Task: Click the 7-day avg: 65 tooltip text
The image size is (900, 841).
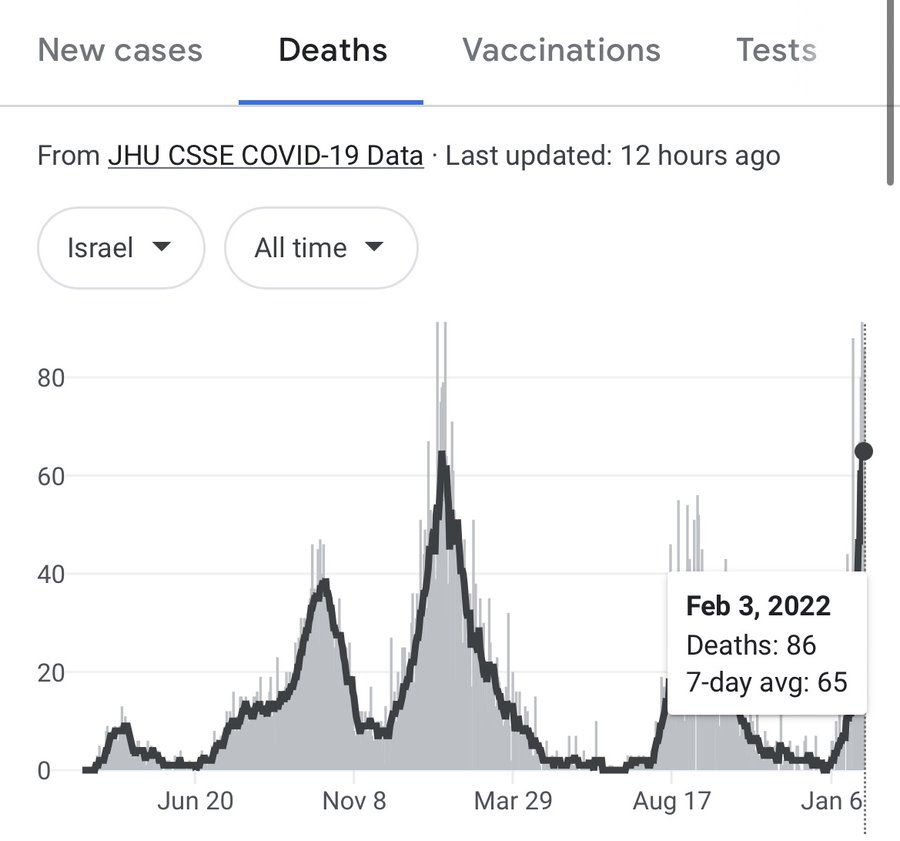Action: [766, 683]
